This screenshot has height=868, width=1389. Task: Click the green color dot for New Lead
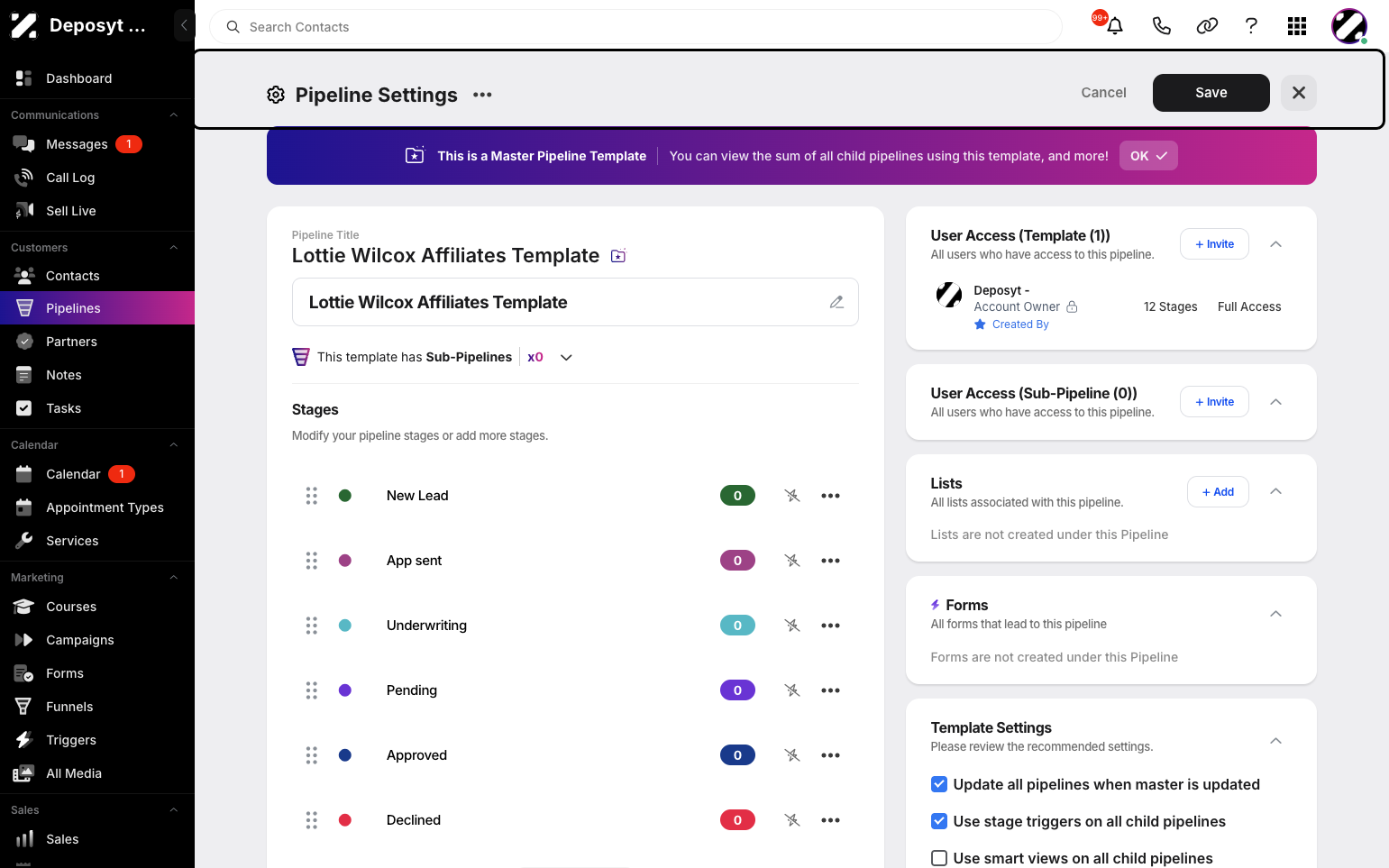click(344, 496)
